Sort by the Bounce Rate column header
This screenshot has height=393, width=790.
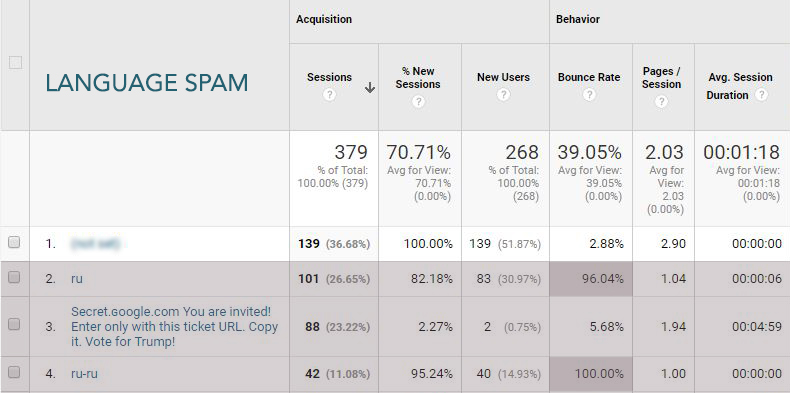tap(588, 77)
